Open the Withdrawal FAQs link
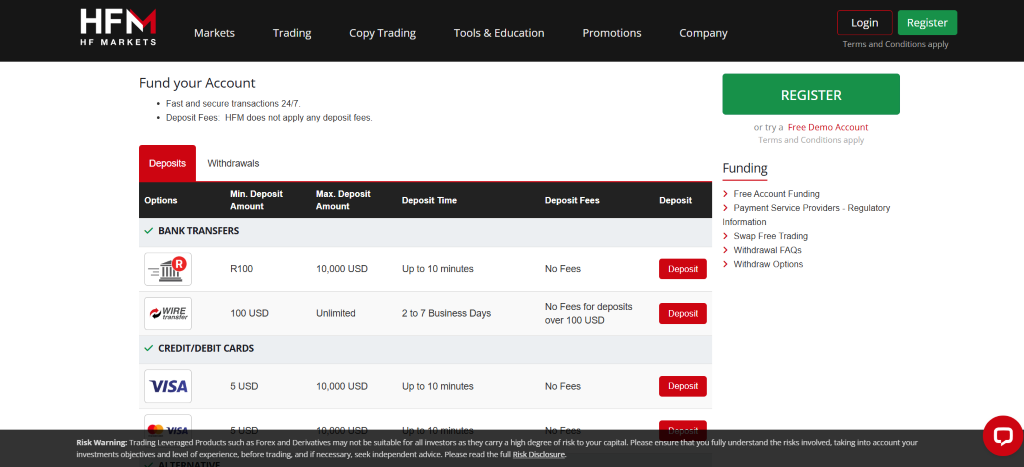Viewport: 1024px width, 467px height. click(767, 250)
